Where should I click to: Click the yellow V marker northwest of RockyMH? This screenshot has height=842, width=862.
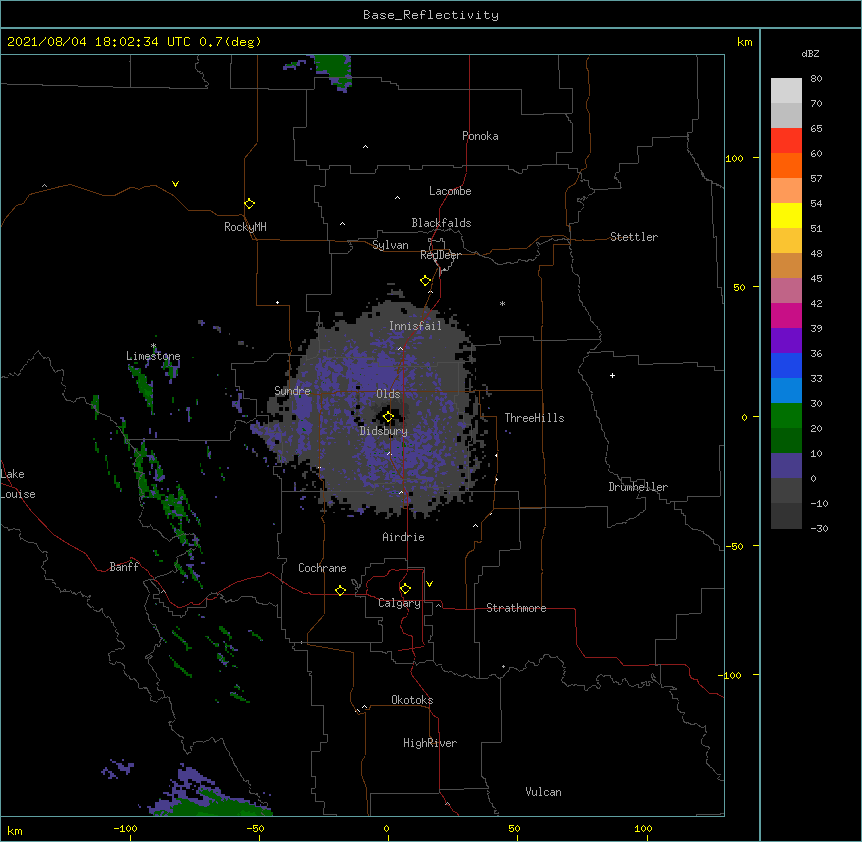click(175, 184)
